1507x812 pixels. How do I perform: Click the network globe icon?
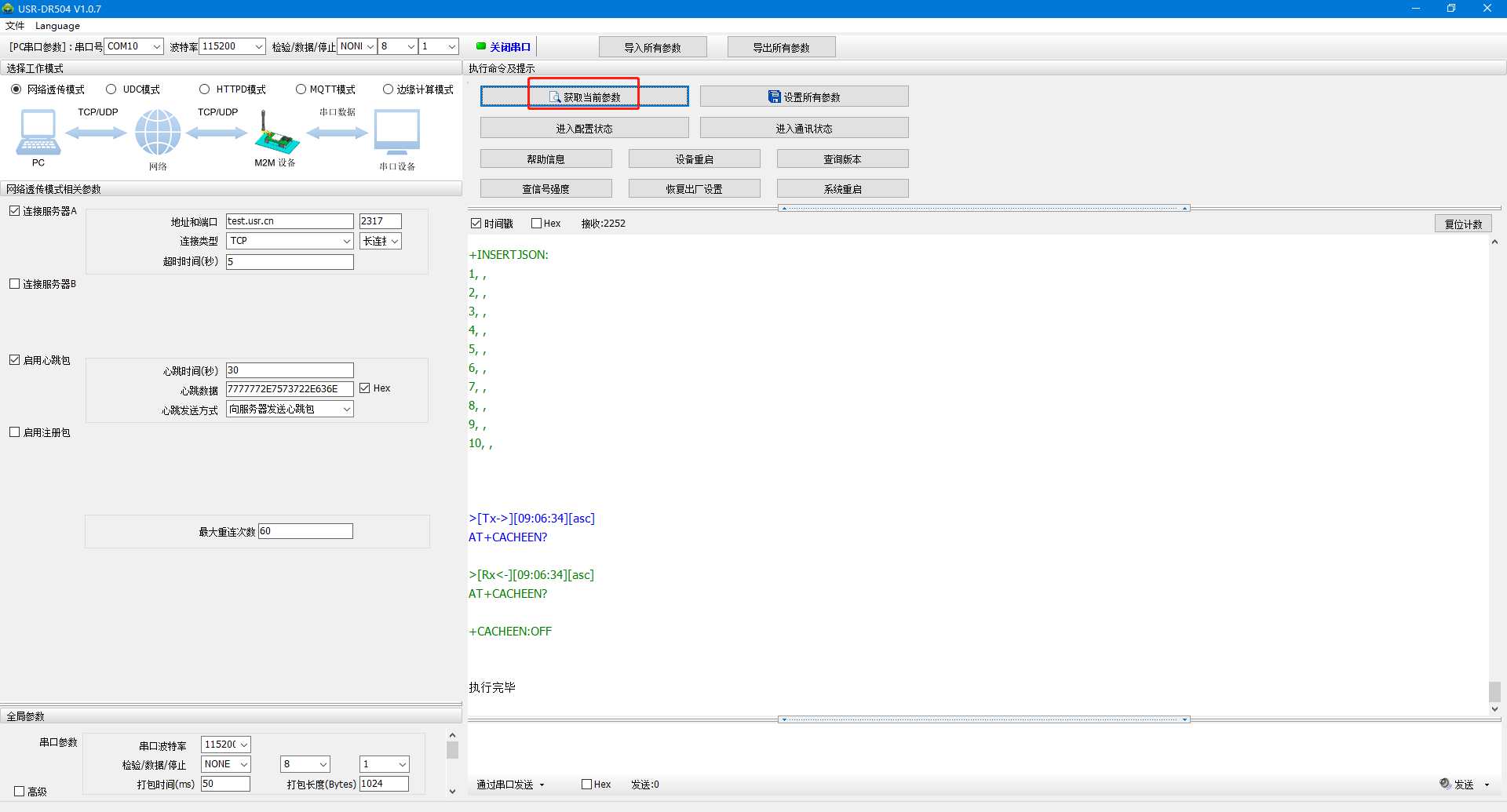(158, 132)
